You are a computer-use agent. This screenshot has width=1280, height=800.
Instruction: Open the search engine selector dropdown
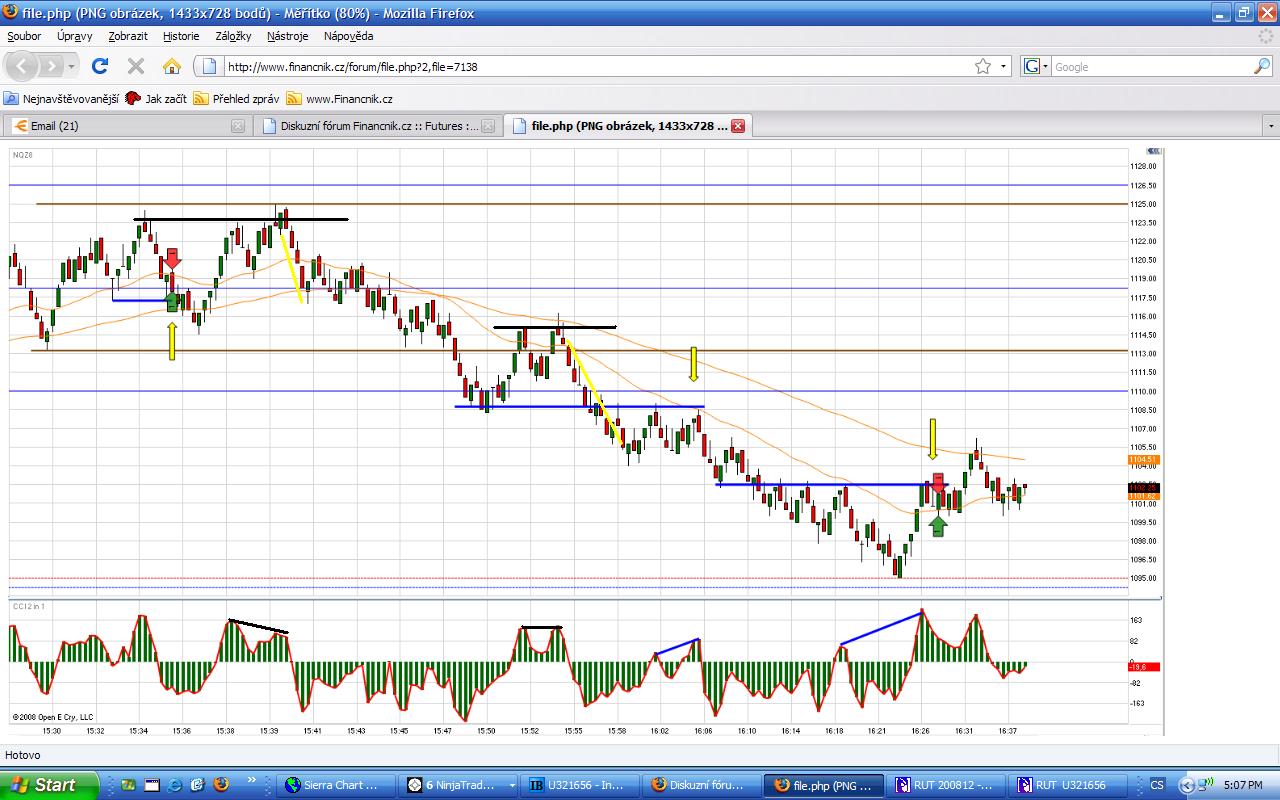tap(1036, 67)
